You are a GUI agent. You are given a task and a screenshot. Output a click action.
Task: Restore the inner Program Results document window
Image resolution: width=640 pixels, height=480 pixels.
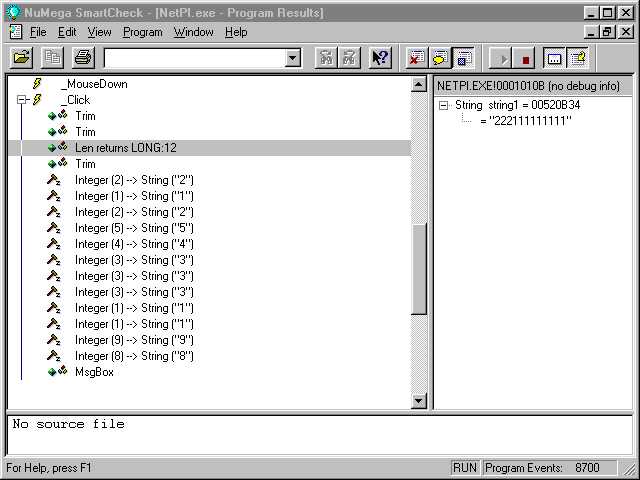[607, 31]
